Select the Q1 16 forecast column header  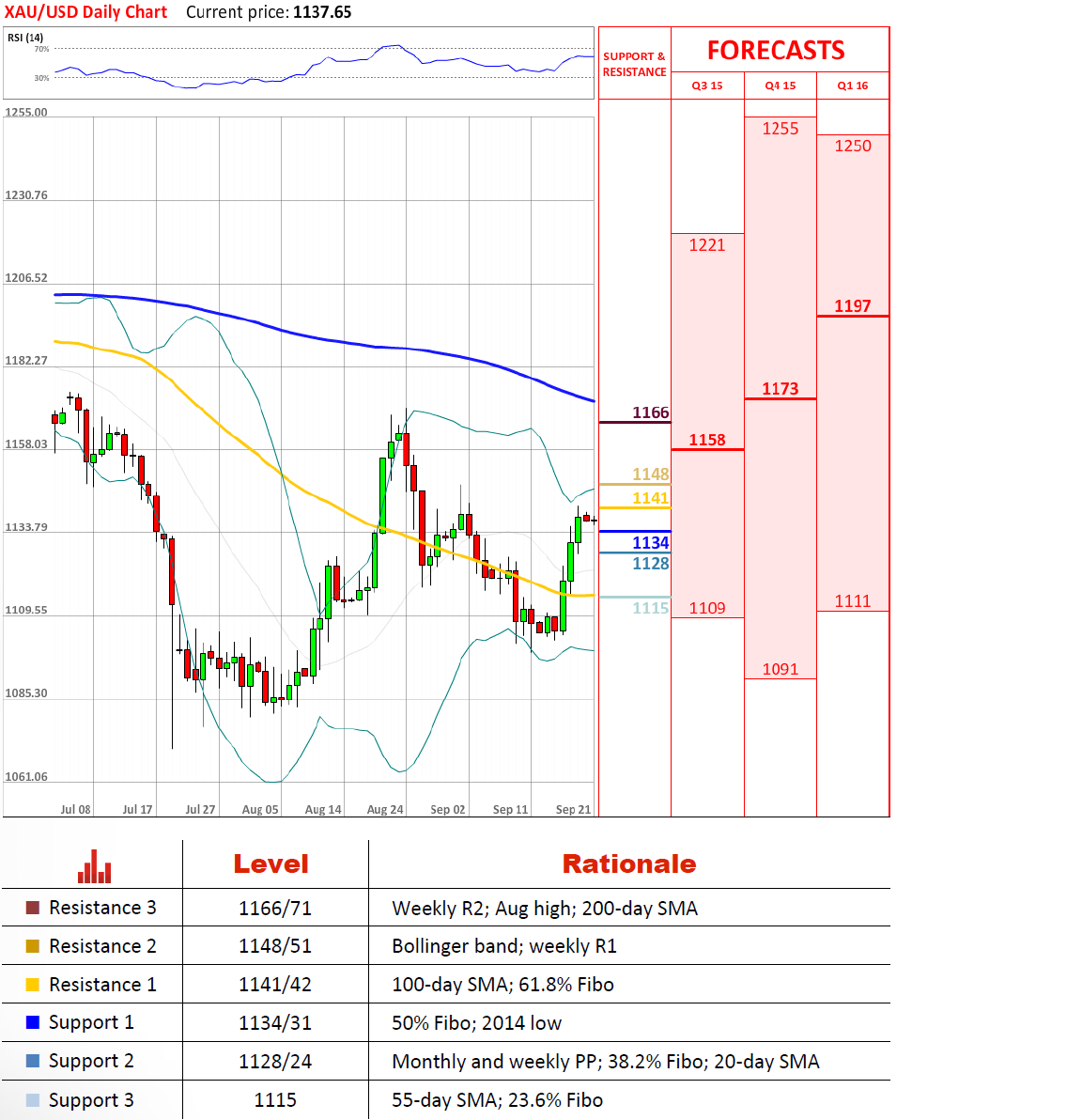point(853,86)
